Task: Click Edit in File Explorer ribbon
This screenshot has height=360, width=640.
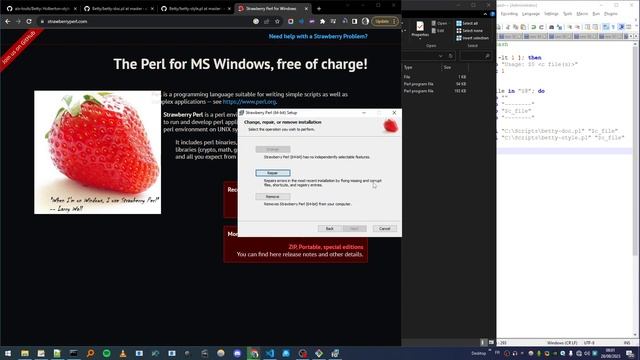Action: click(x=438, y=31)
